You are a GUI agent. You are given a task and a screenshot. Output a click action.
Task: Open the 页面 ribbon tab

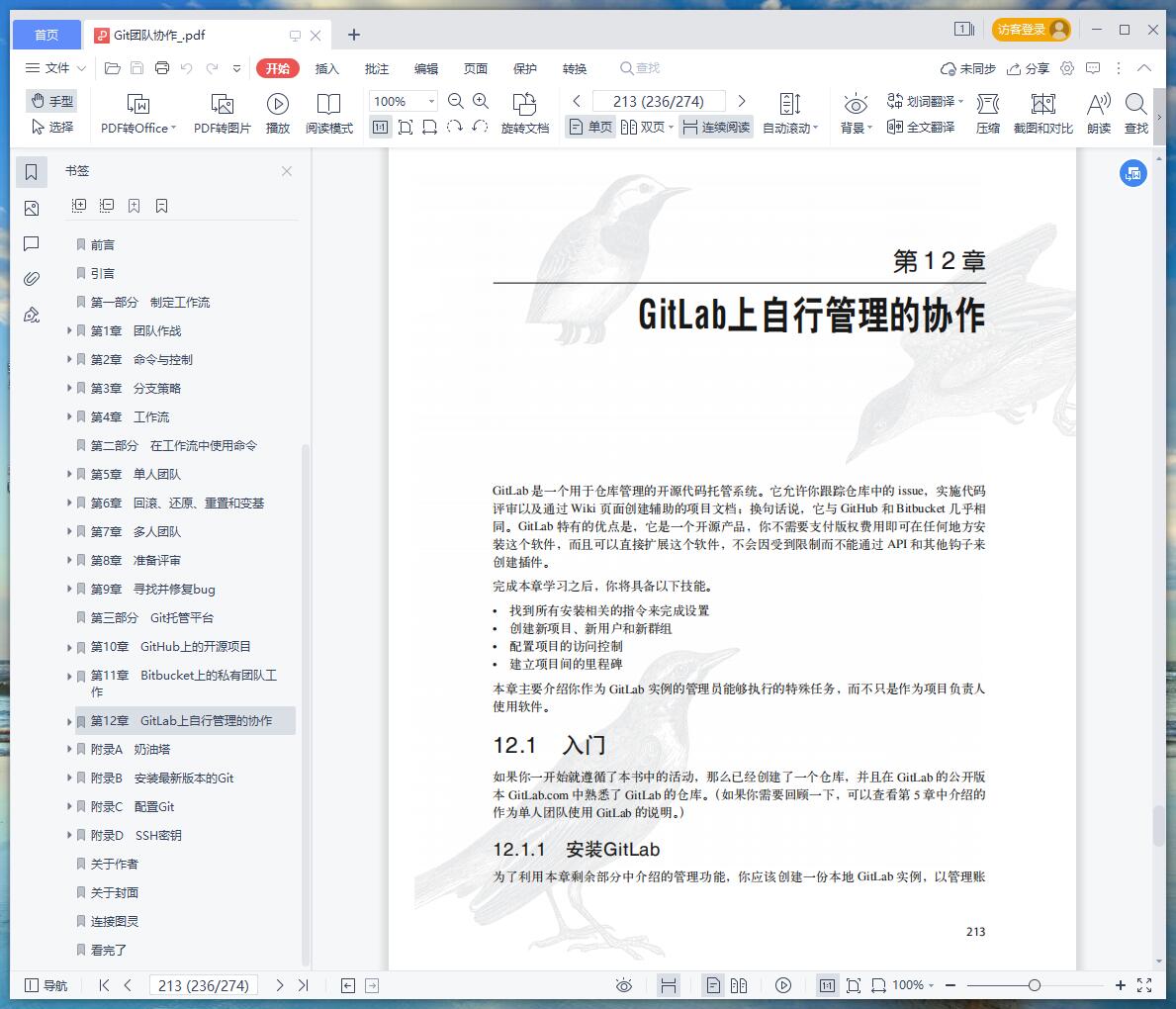pos(476,69)
